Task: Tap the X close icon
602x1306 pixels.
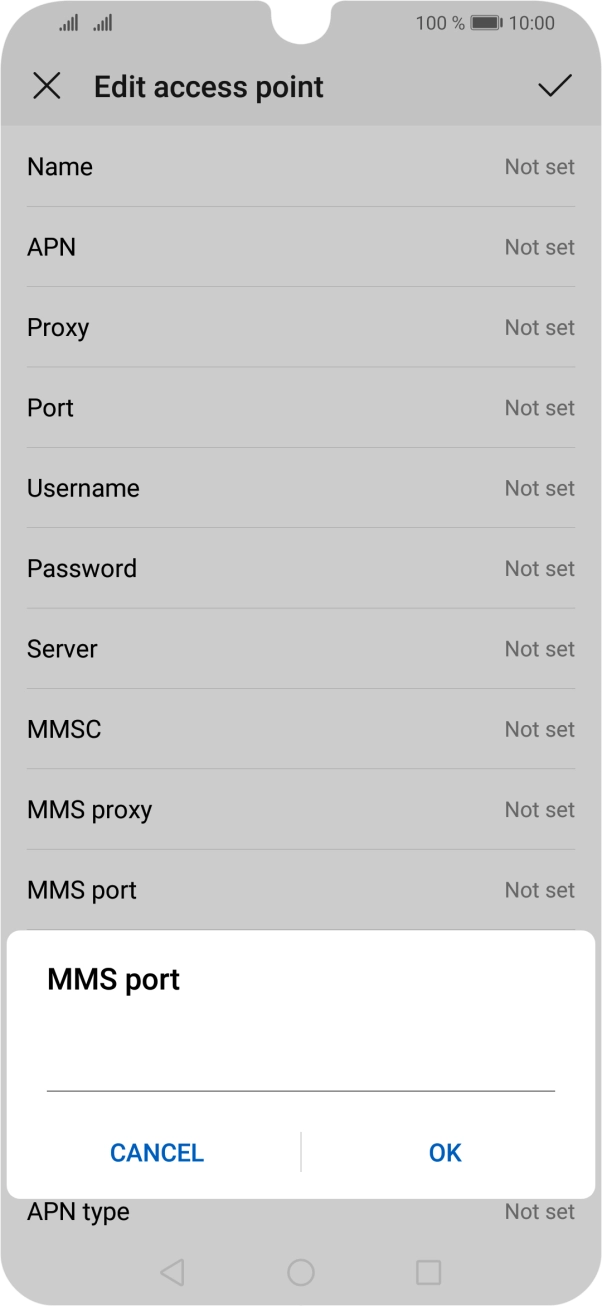Action: [x=47, y=87]
